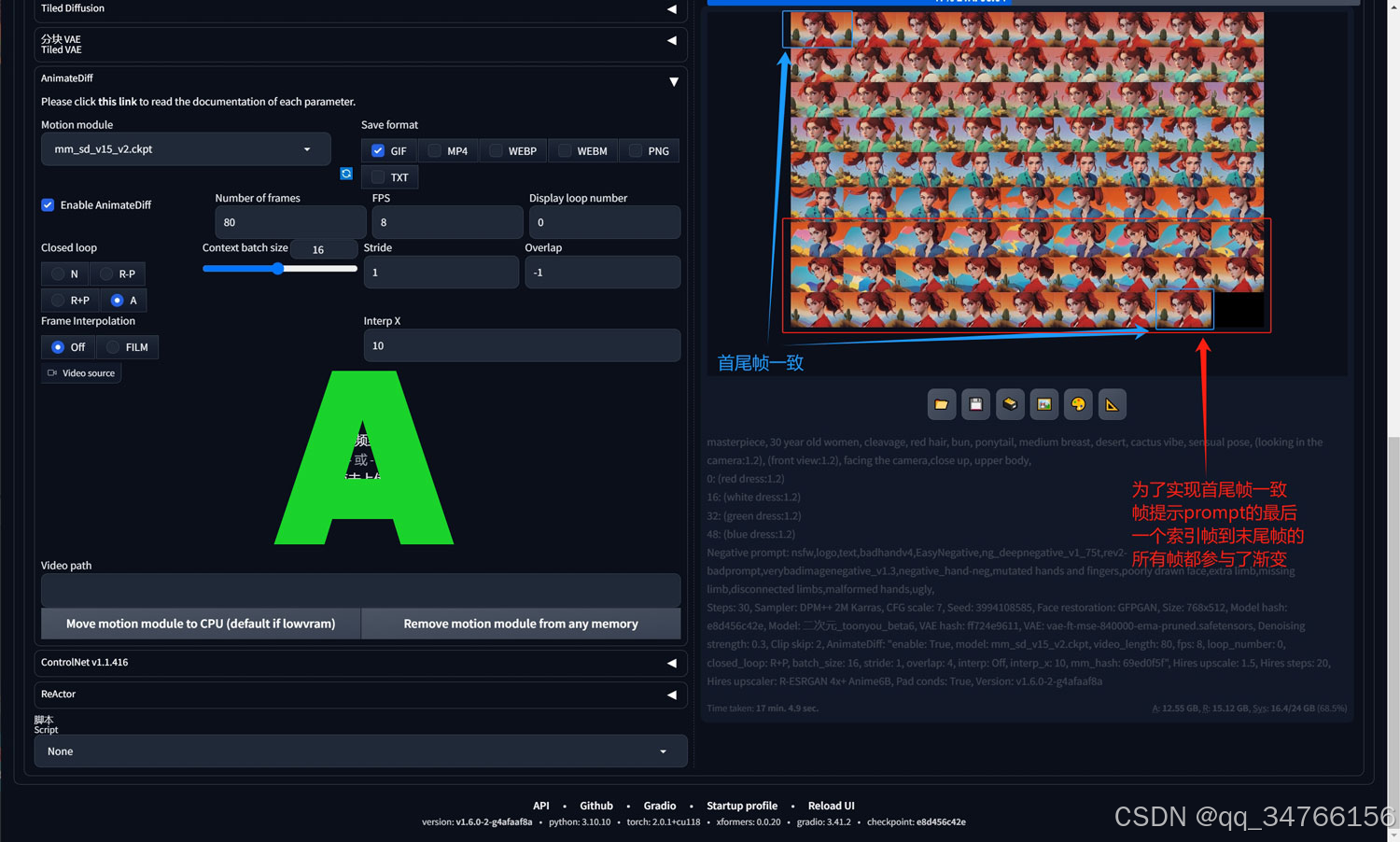Open the Script dropdown set to None
Image resolution: width=1400 pixels, height=842 pixels.
(360, 751)
